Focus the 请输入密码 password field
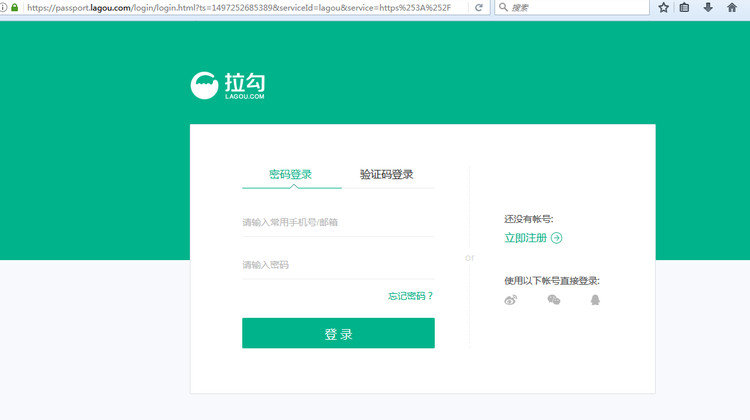750x420 pixels. pyautogui.click(x=338, y=265)
